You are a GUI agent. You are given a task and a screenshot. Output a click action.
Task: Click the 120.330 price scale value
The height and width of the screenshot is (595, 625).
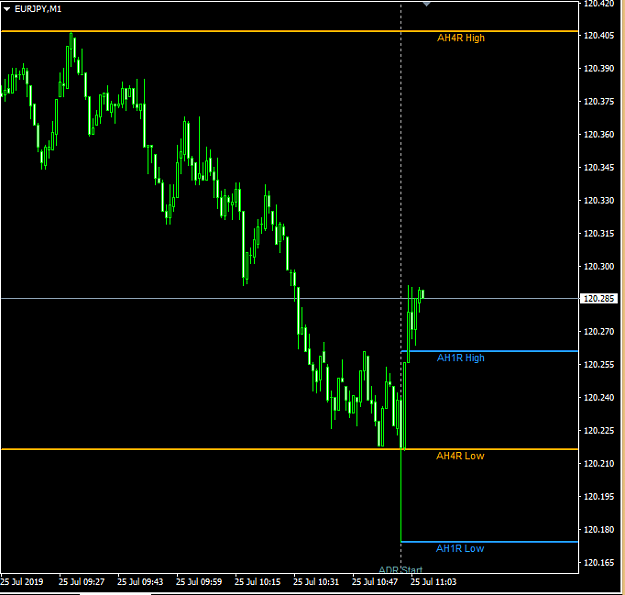(599, 200)
